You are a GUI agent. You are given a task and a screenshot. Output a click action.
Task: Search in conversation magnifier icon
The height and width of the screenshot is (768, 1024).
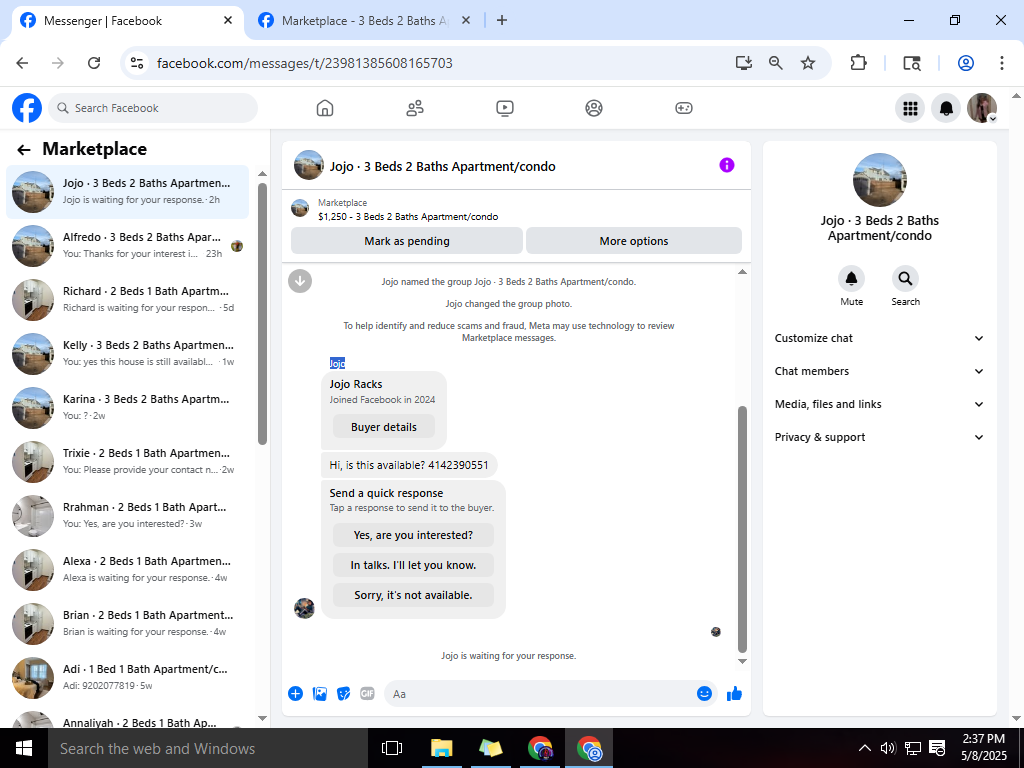click(x=905, y=279)
